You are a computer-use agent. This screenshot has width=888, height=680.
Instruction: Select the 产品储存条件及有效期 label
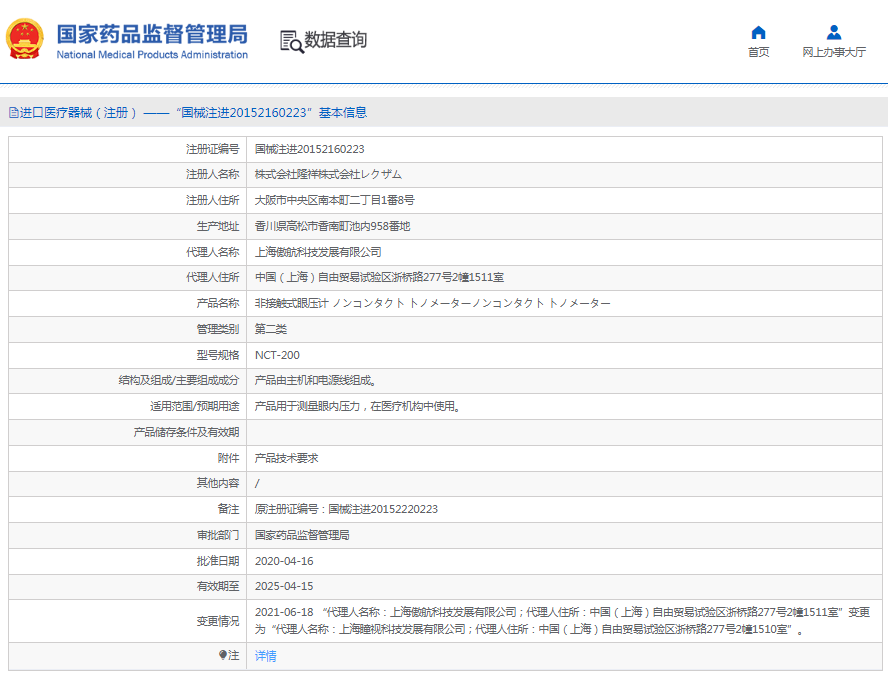tap(186, 432)
